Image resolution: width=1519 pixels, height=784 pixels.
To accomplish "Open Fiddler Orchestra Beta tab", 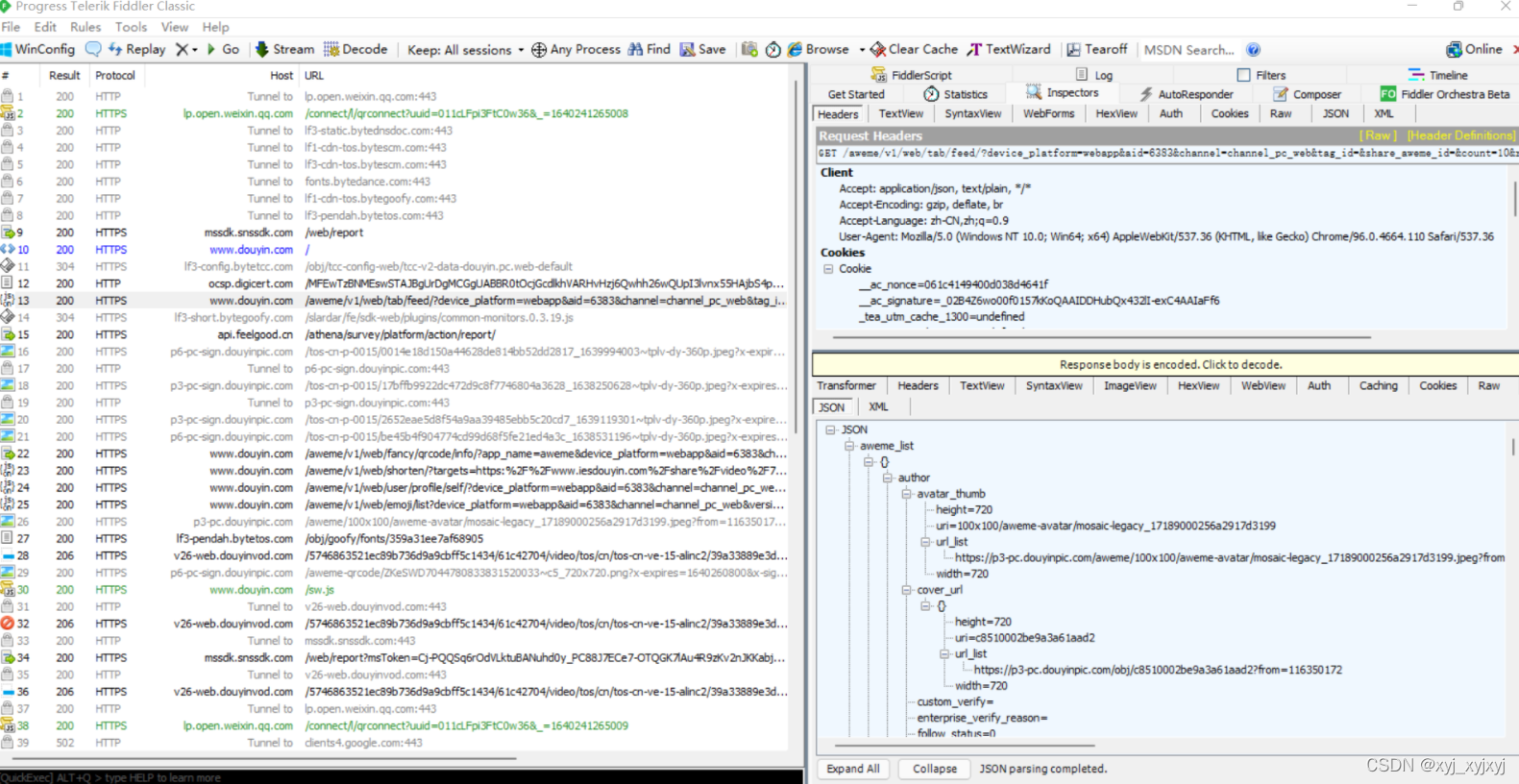I will click(x=1445, y=94).
